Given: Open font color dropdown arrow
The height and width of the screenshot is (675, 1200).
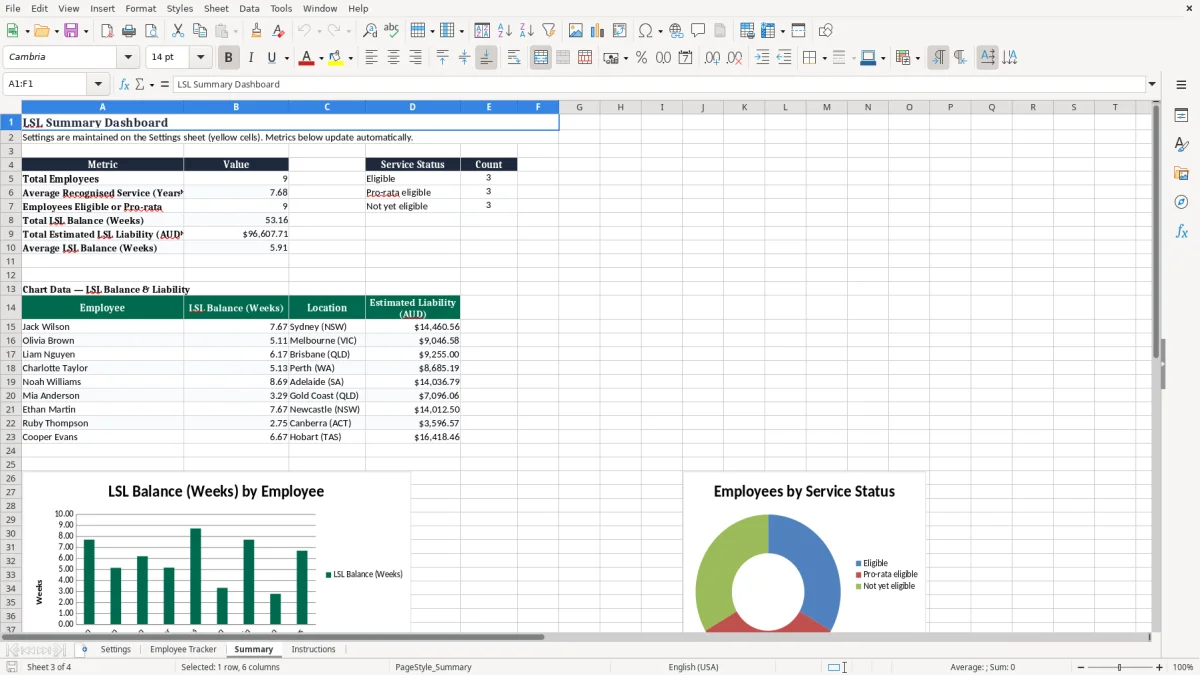Looking at the screenshot, I should (320, 58).
